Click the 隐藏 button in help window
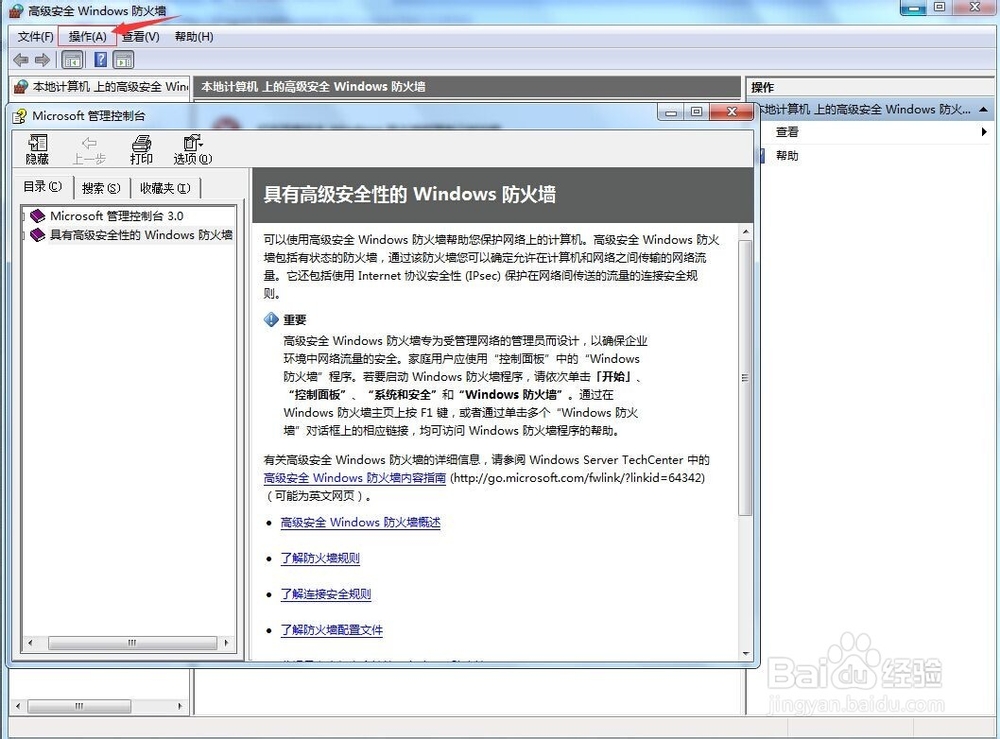The height and width of the screenshot is (739, 1000). (x=37, y=150)
